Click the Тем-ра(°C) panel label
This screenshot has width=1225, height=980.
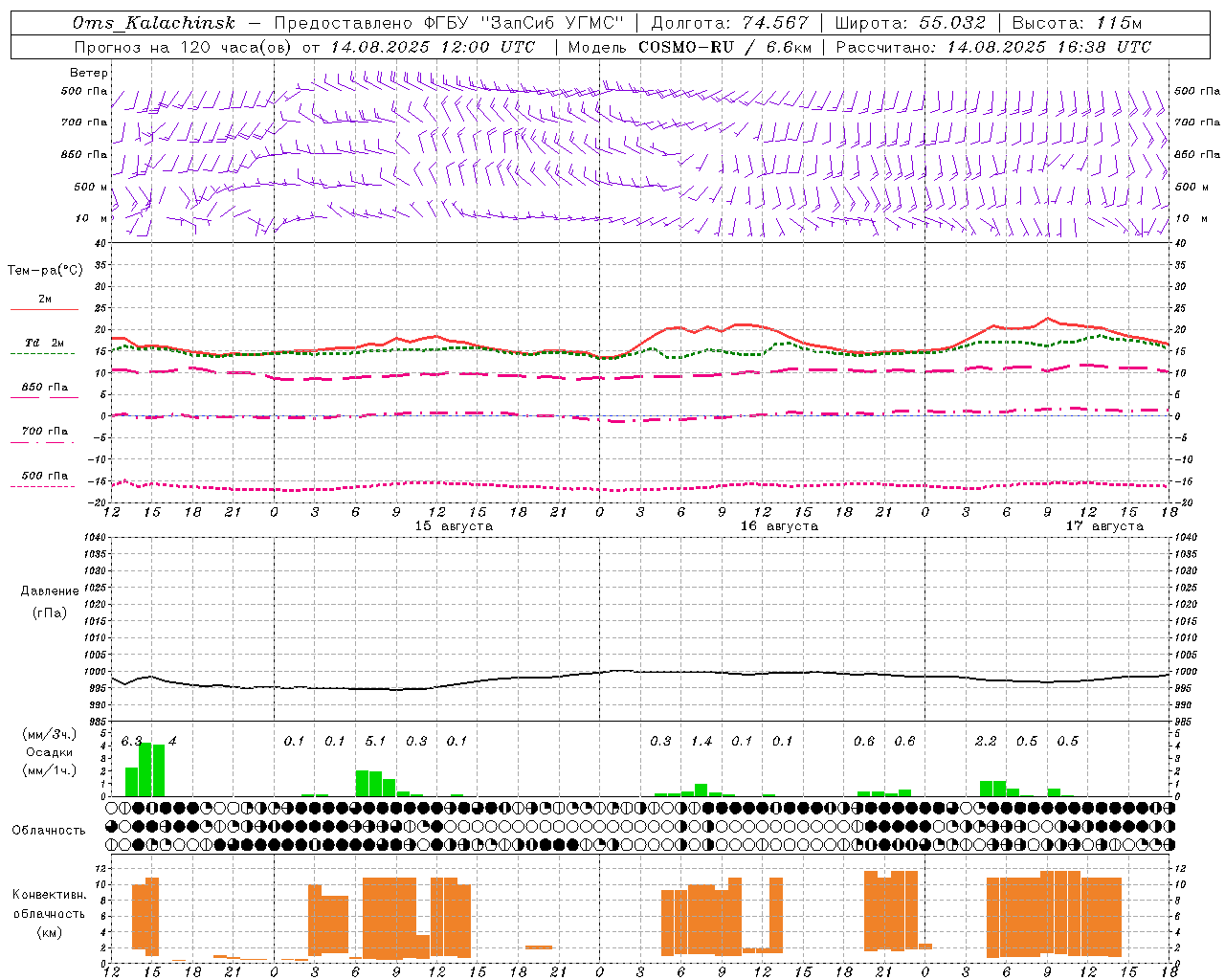[45, 271]
